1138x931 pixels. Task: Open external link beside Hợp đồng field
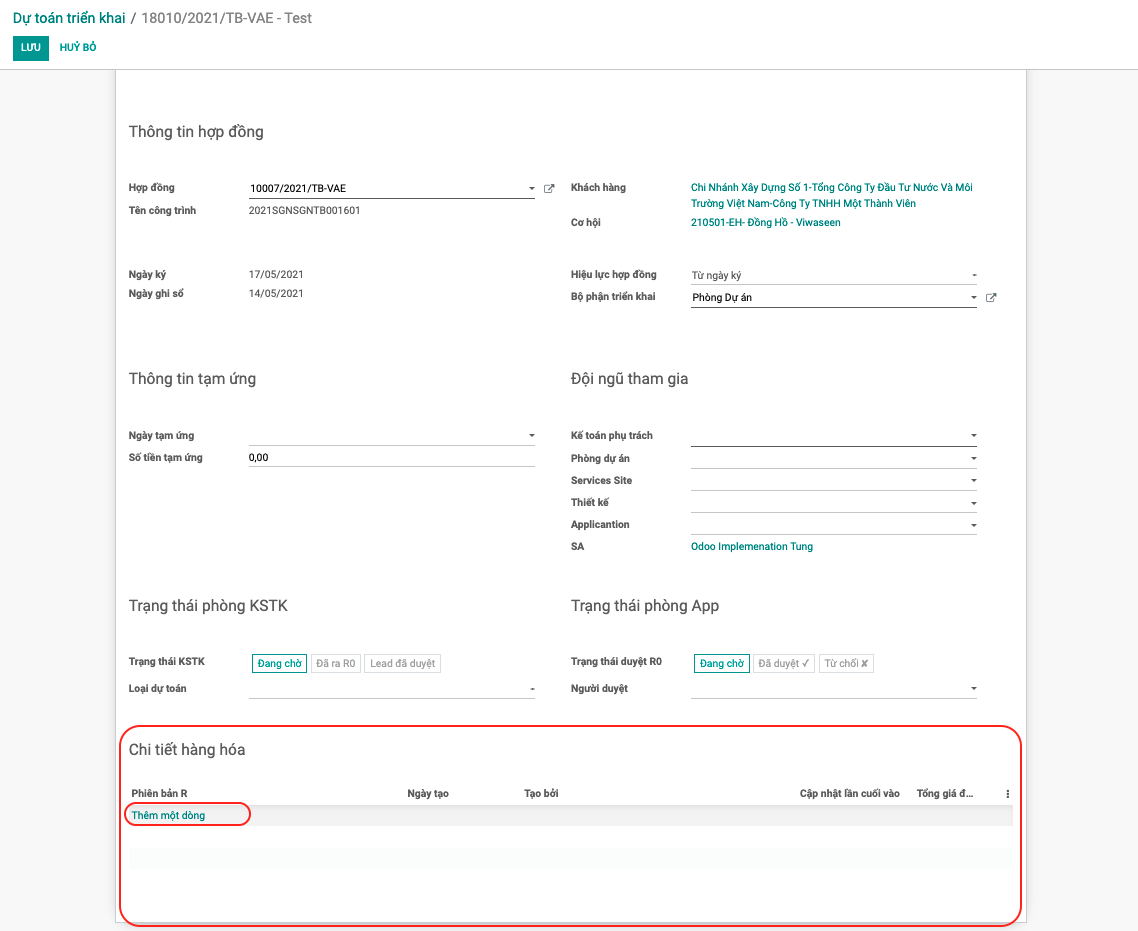point(549,188)
